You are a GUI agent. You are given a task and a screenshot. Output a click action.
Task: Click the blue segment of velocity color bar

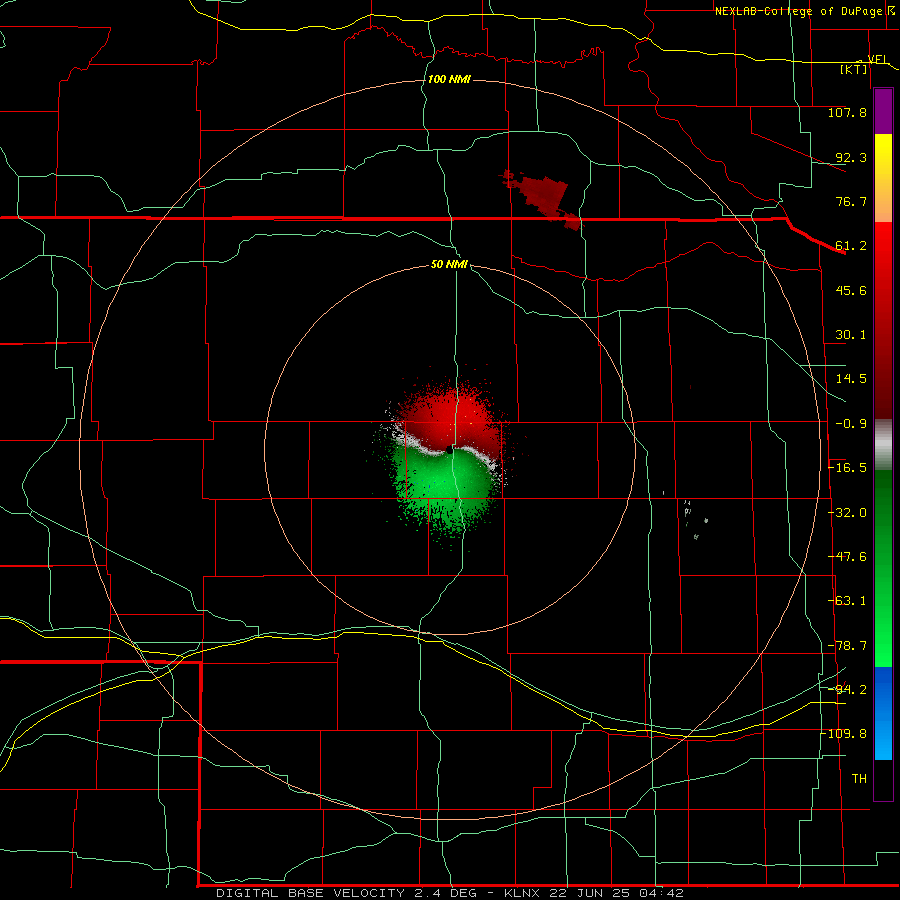(x=883, y=713)
